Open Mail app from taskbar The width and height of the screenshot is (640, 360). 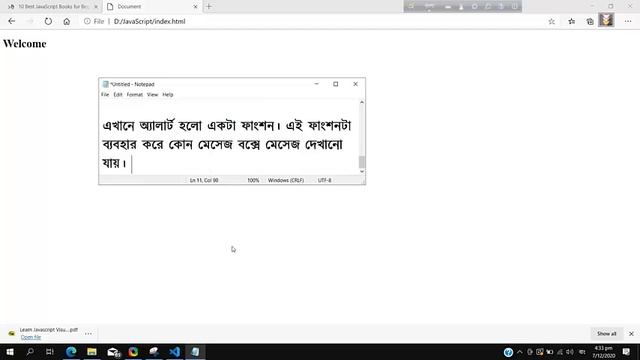pyautogui.click(x=113, y=352)
